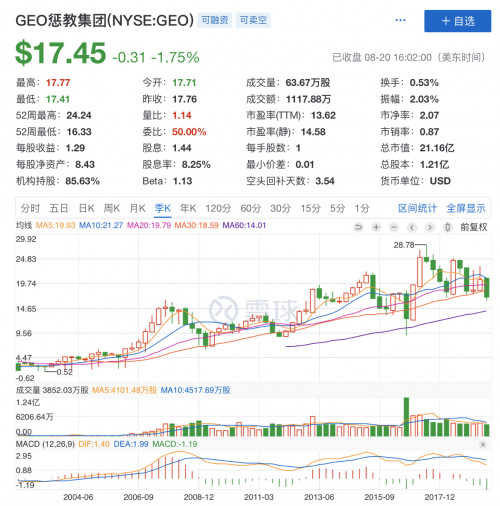Open the three-dots more options menu

[x=400, y=20]
